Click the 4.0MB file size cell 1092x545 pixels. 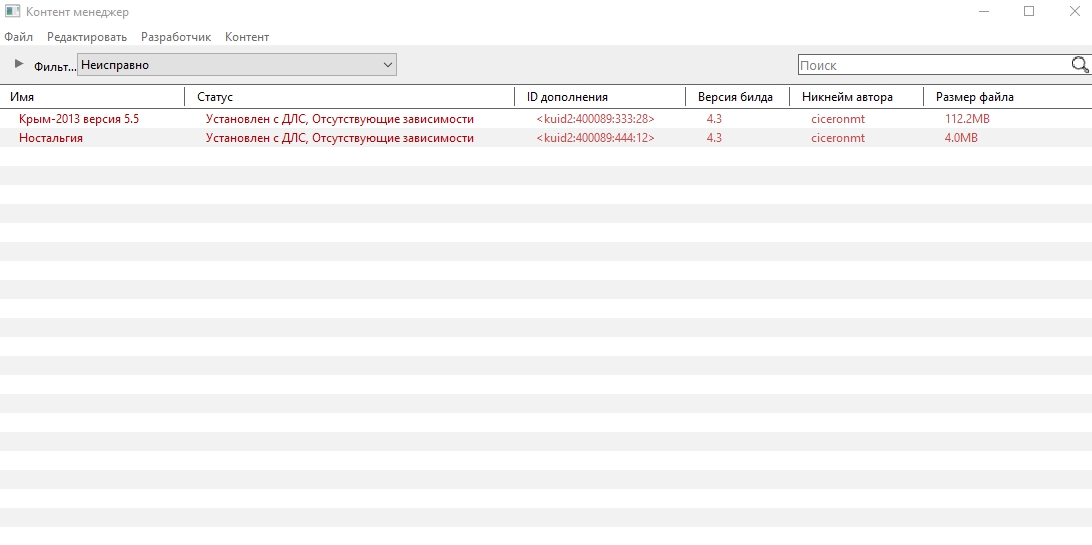tap(961, 138)
